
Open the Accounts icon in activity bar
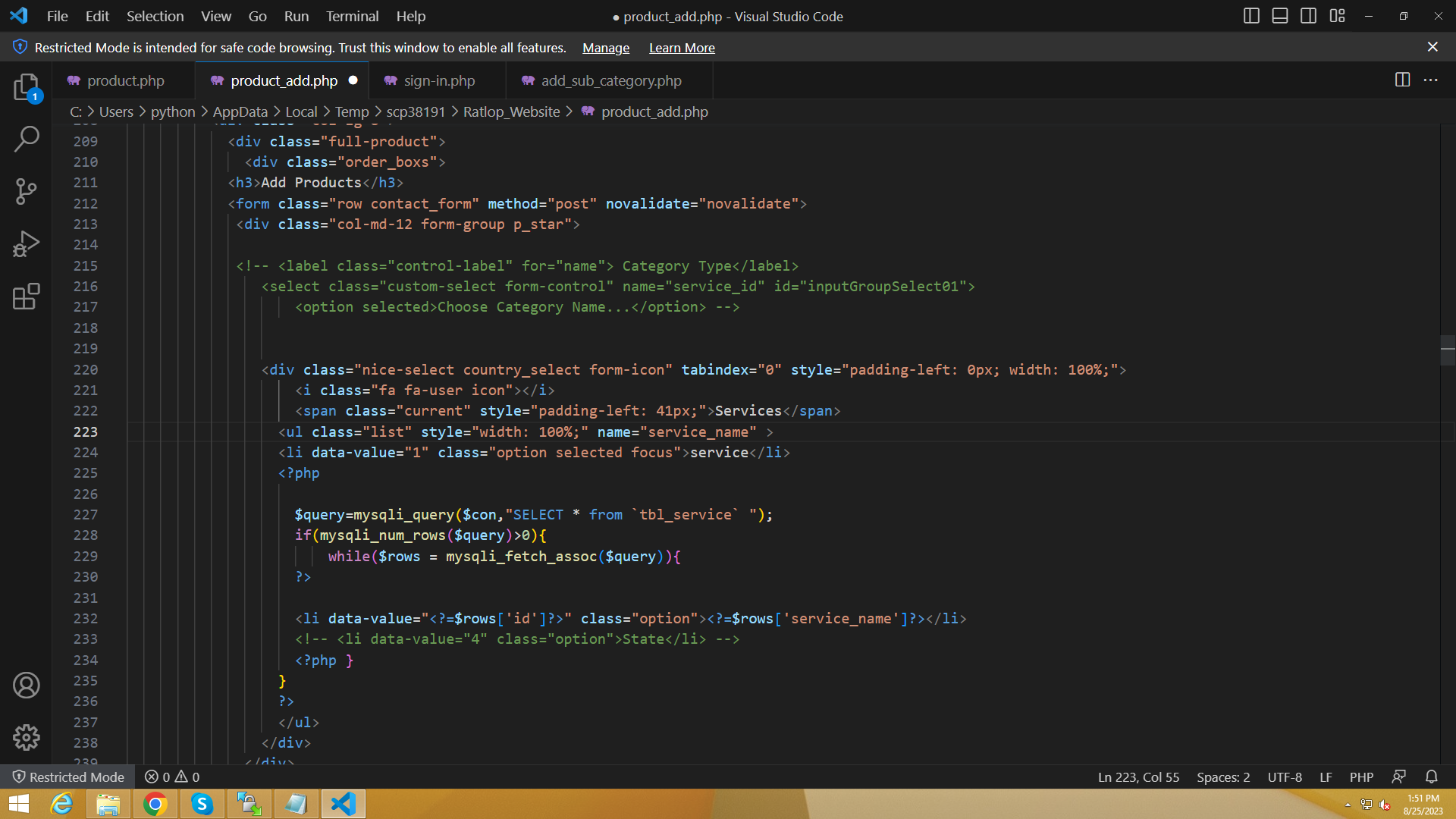[x=27, y=686]
